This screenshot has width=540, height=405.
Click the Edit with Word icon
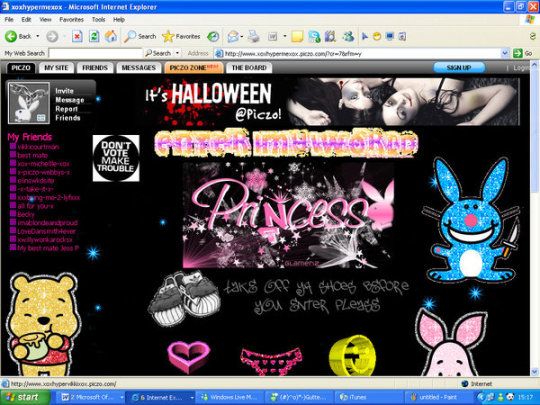pos(272,36)
